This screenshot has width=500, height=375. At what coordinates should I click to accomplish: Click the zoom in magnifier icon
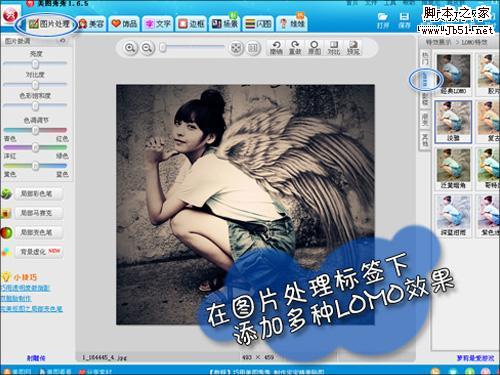130,48
